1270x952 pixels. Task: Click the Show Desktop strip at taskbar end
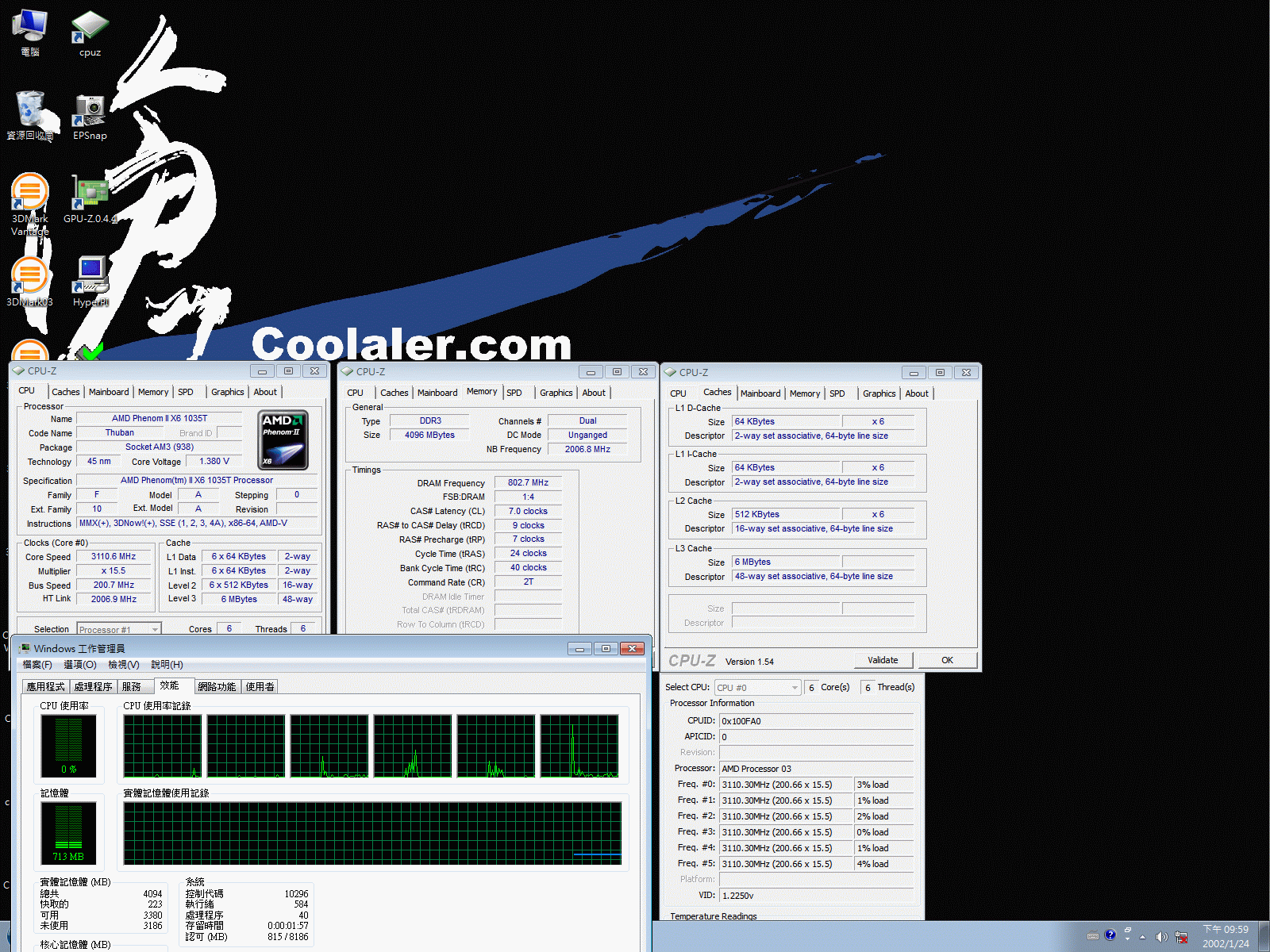[x=1264, y=936]
